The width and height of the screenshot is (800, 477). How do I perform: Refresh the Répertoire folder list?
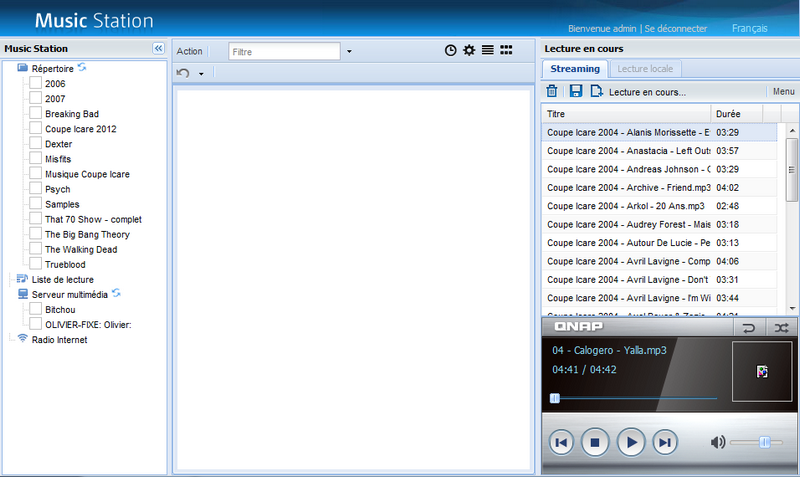(x=82, y=67)
